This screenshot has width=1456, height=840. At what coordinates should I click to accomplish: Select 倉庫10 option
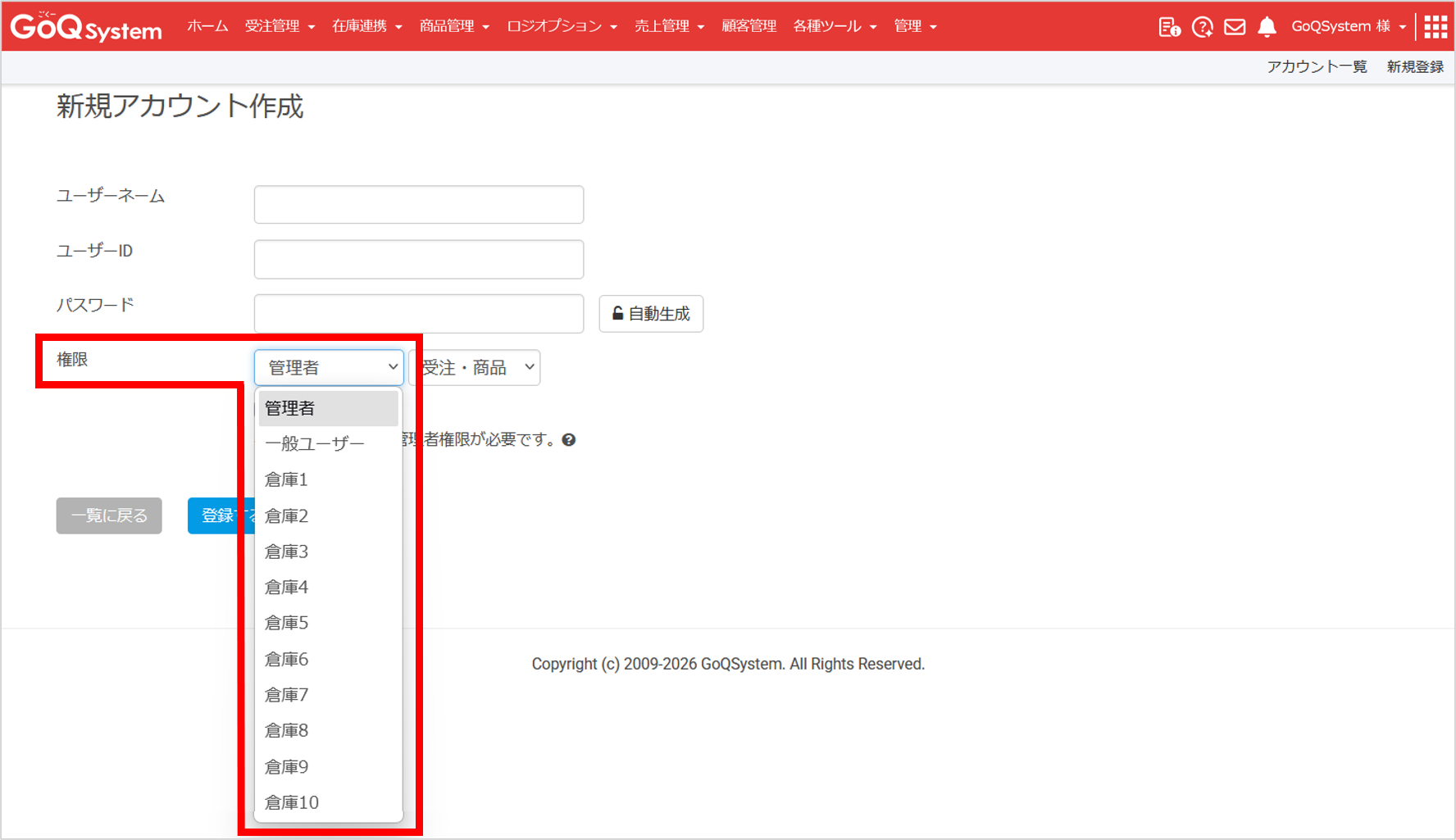(x=328, y=802)
